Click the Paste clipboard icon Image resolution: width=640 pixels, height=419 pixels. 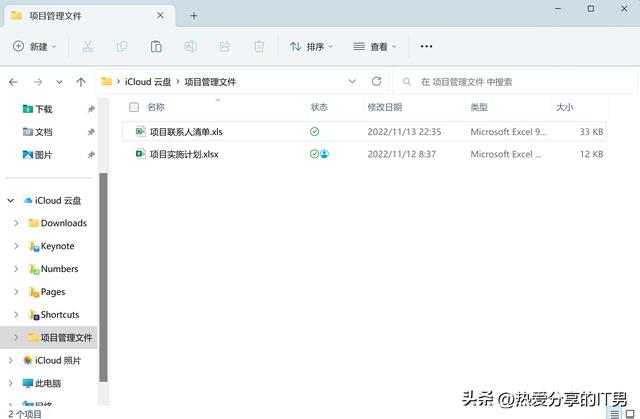[x=156, y=47]
